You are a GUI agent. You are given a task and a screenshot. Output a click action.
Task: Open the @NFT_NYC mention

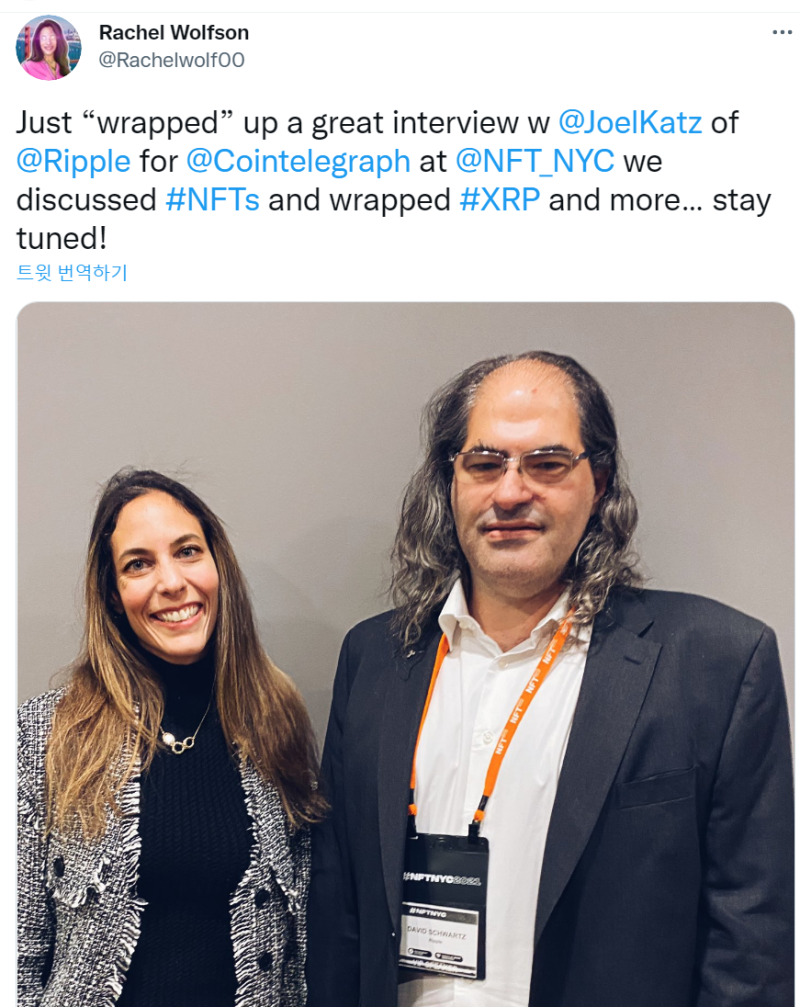[x=535, y=161]
